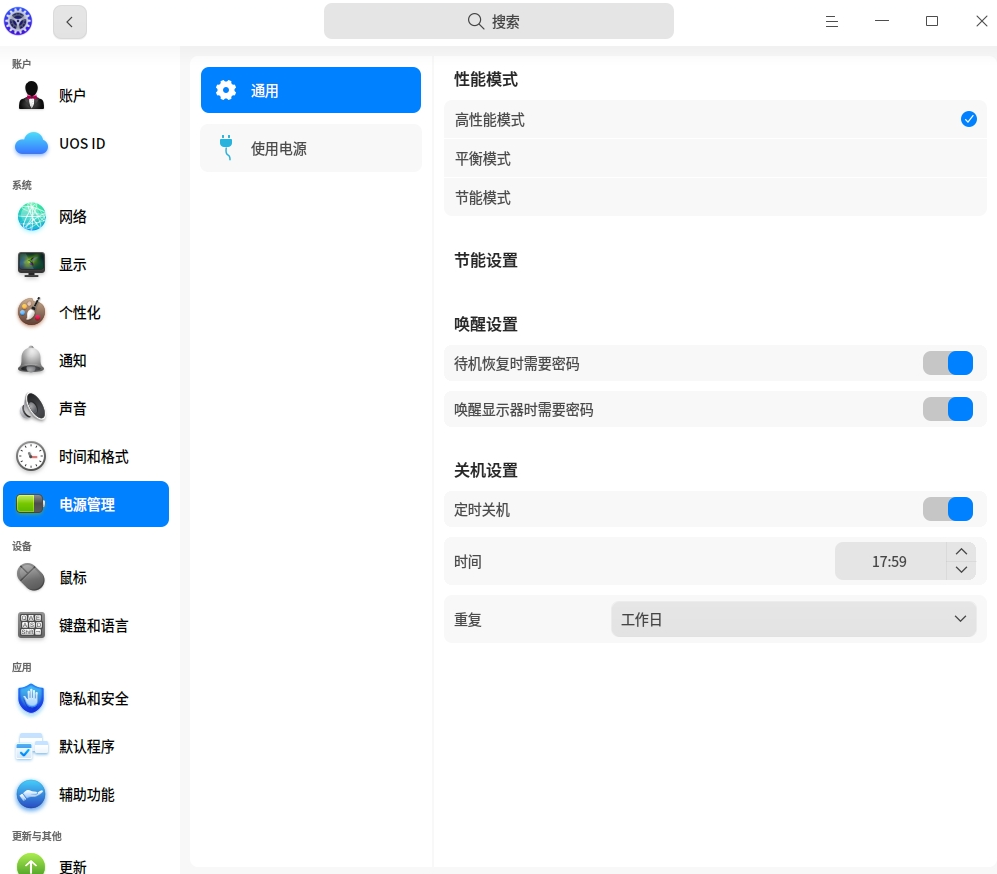997x874 pixels.
Task: Open the 鼠标 mouse icon
Action: tap(31, 577)
